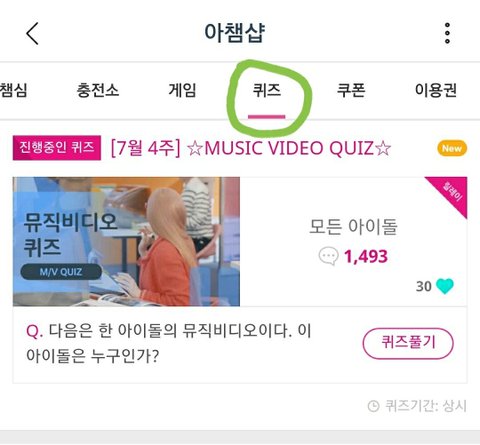This screenshot has height=445, width=480.
Task: Open the 이용권 tab
Action: [436, 90]
